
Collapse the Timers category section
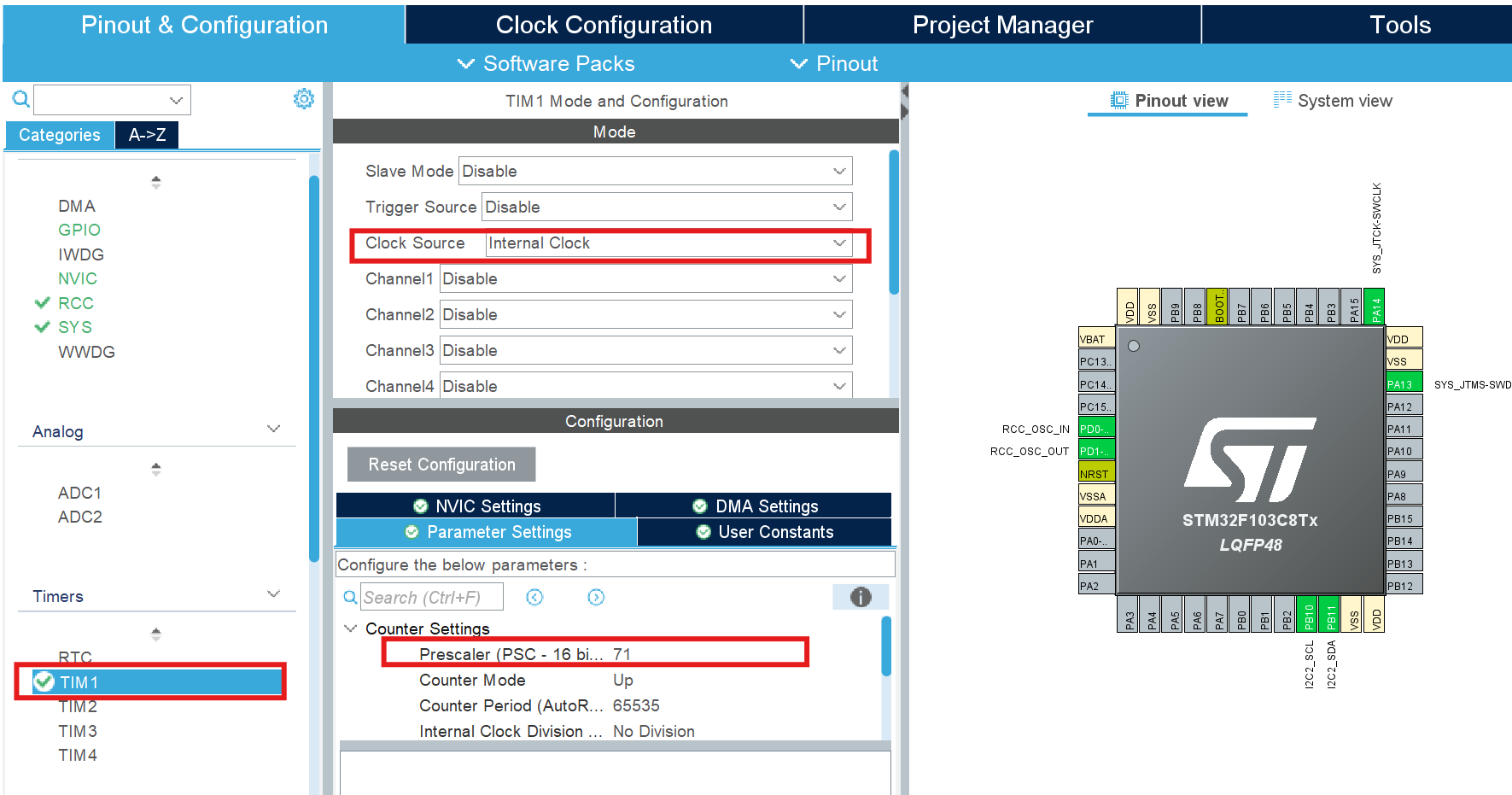(273, 594)
